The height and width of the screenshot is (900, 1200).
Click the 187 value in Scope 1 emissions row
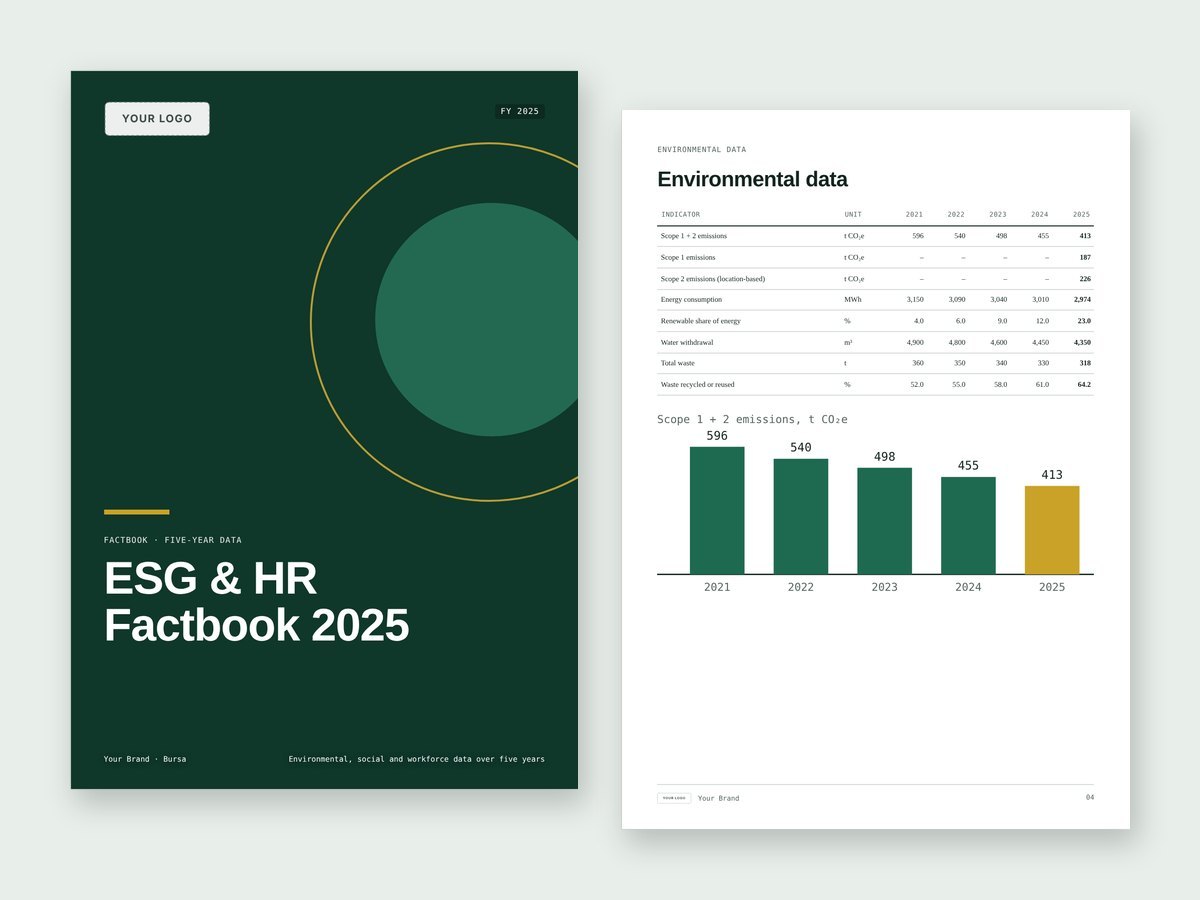1085,257
